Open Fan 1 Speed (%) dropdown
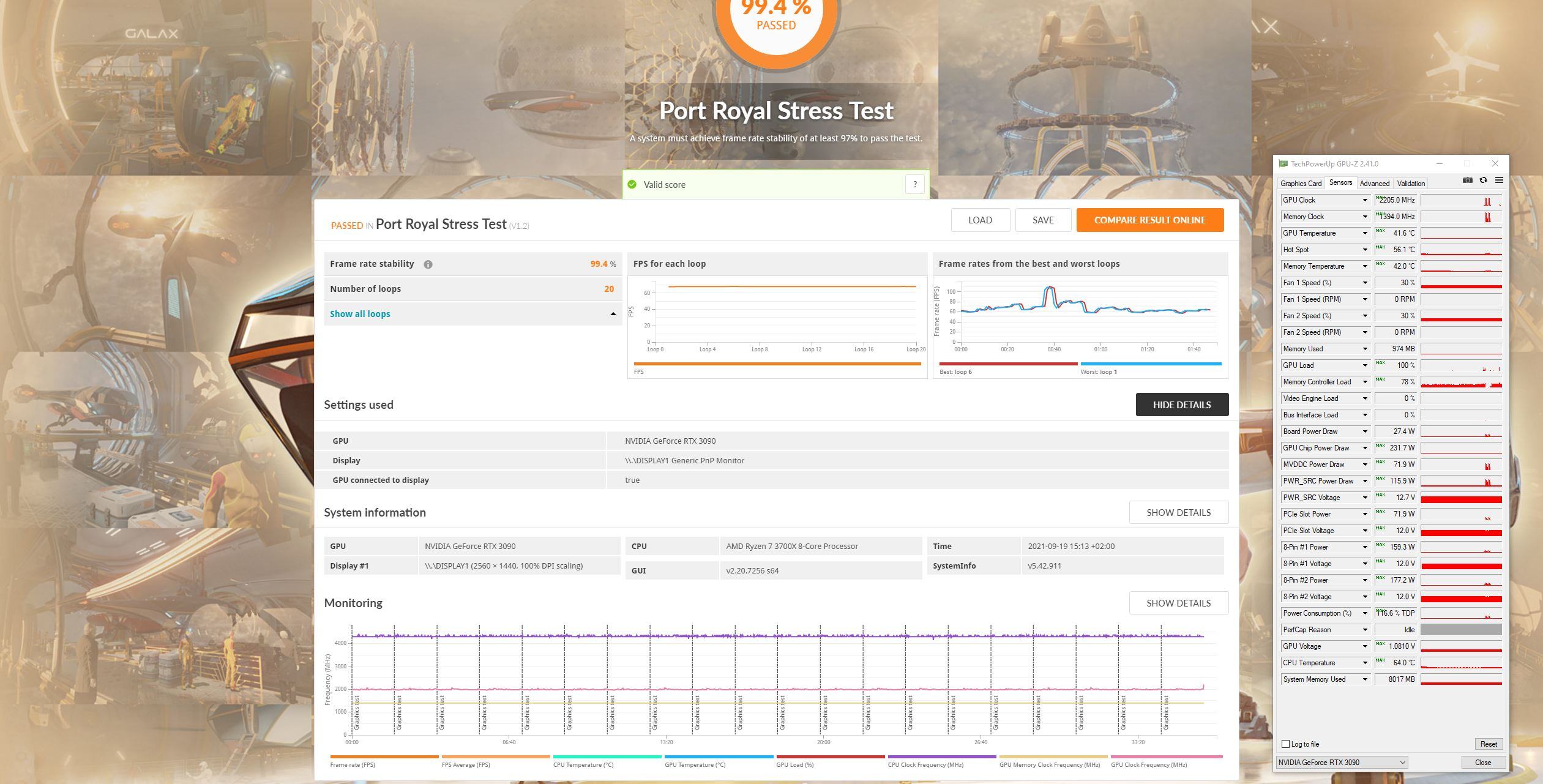1543x784 pixels. click(x=1364, y=283)
